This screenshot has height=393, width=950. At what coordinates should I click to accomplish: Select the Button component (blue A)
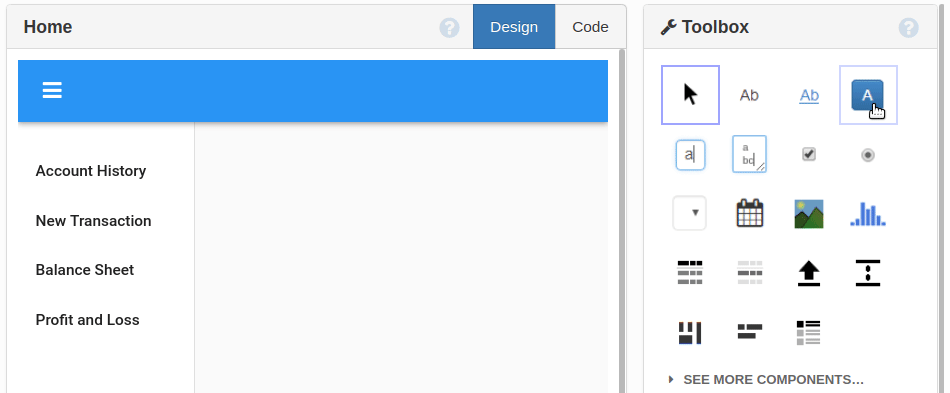(868, 95)
